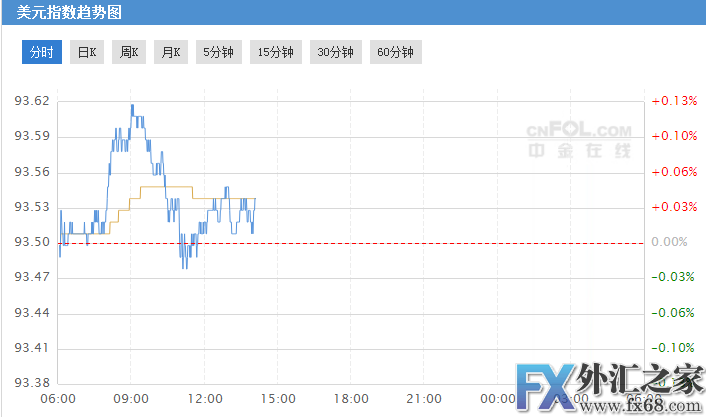Viewport: 706px width, 417px height.
Task: Open the 周K weekly chart tab
Action: (129, 52)
